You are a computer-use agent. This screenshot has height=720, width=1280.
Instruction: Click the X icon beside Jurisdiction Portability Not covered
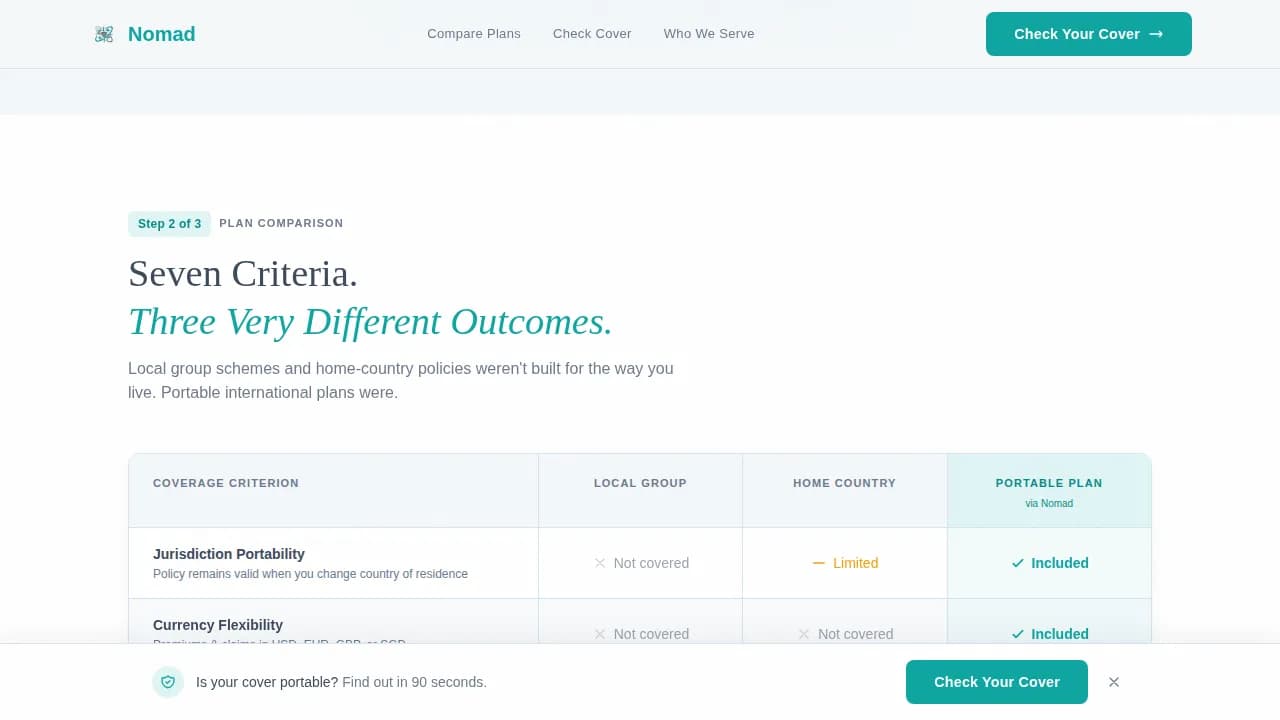coord(599,563)
